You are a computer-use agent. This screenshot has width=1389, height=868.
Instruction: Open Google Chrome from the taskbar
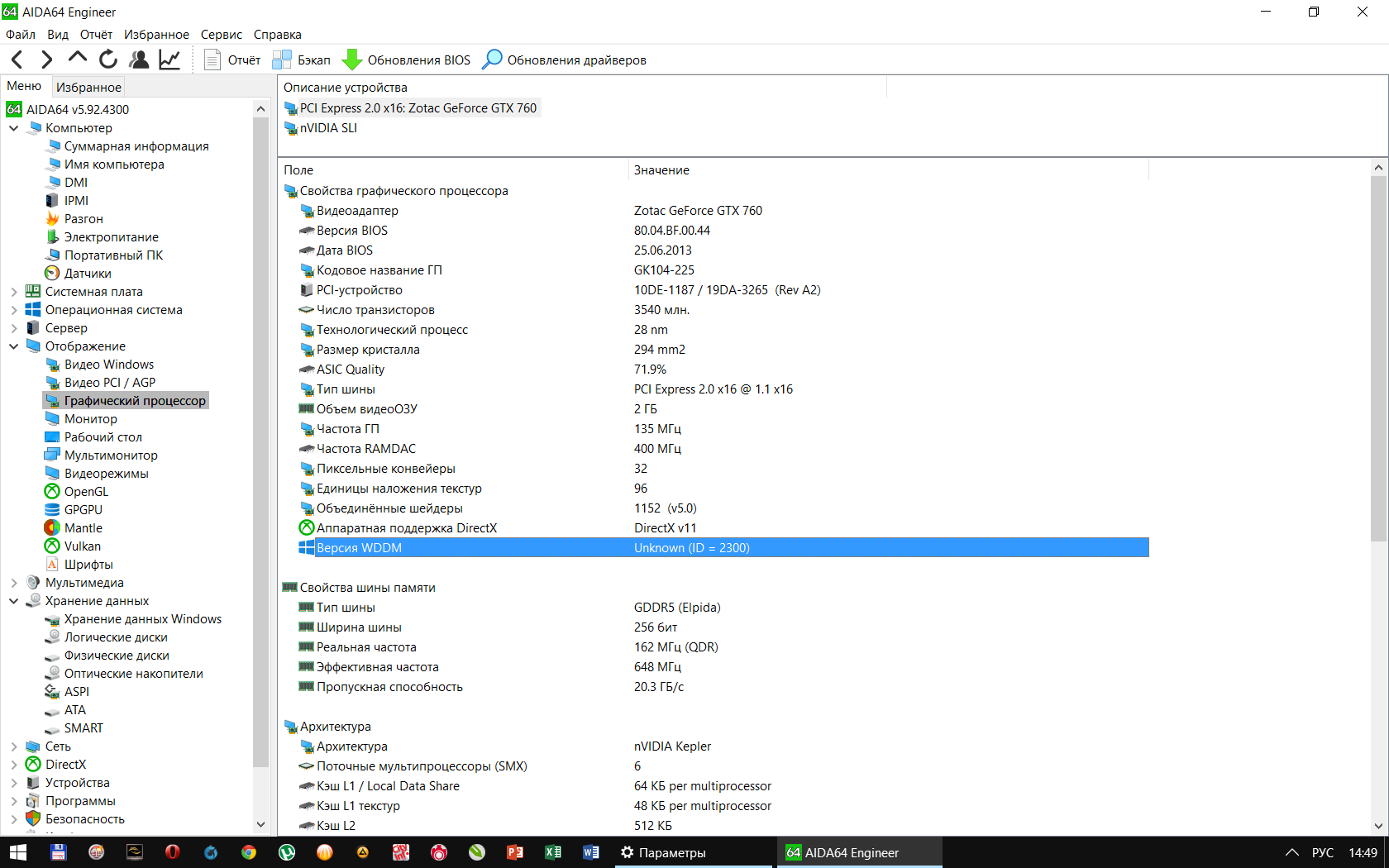click(x=249, y=852)
